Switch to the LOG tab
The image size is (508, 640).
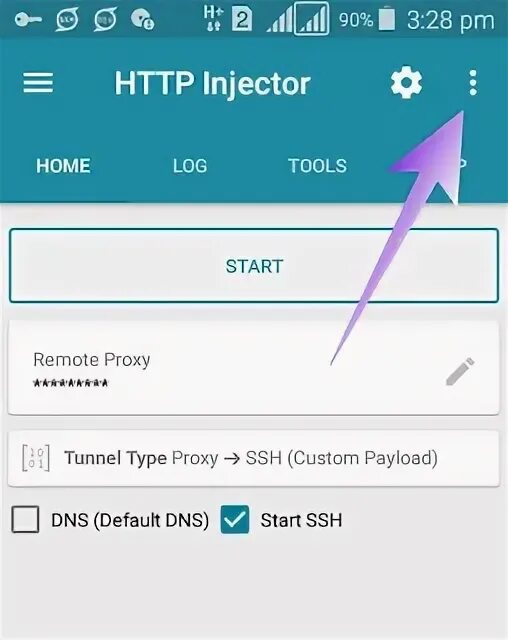pos(190,166)
